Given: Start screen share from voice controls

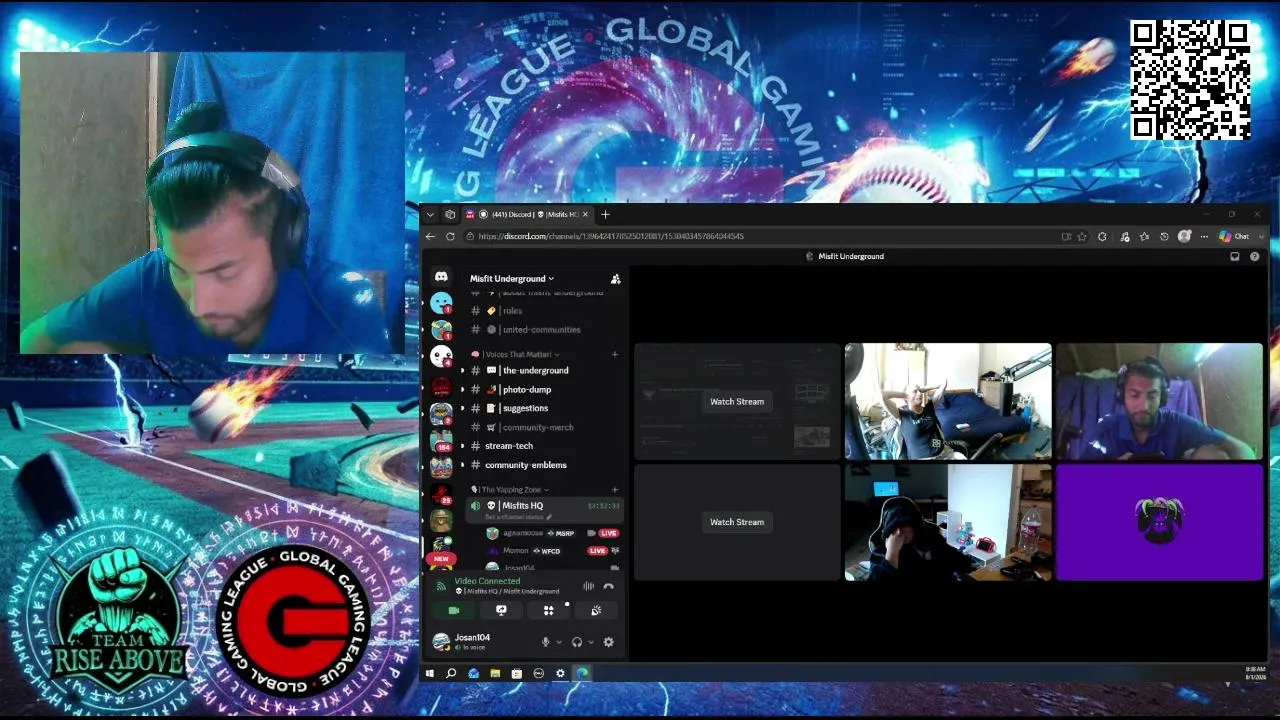Looking at the screenshot, I should tap(501, 610).
